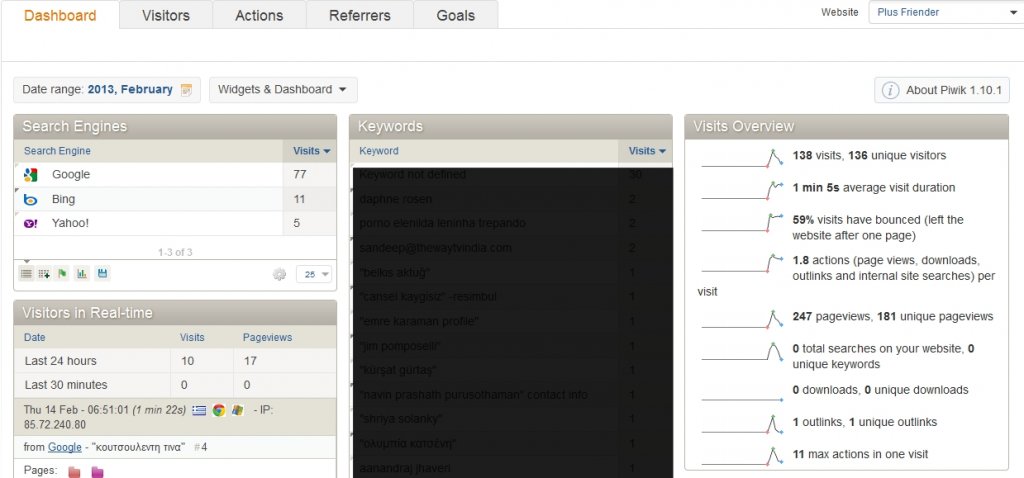1024x478 pixels.
Task: Open the rows limit dropdown showing 25
Action: (x=314, y=274)
